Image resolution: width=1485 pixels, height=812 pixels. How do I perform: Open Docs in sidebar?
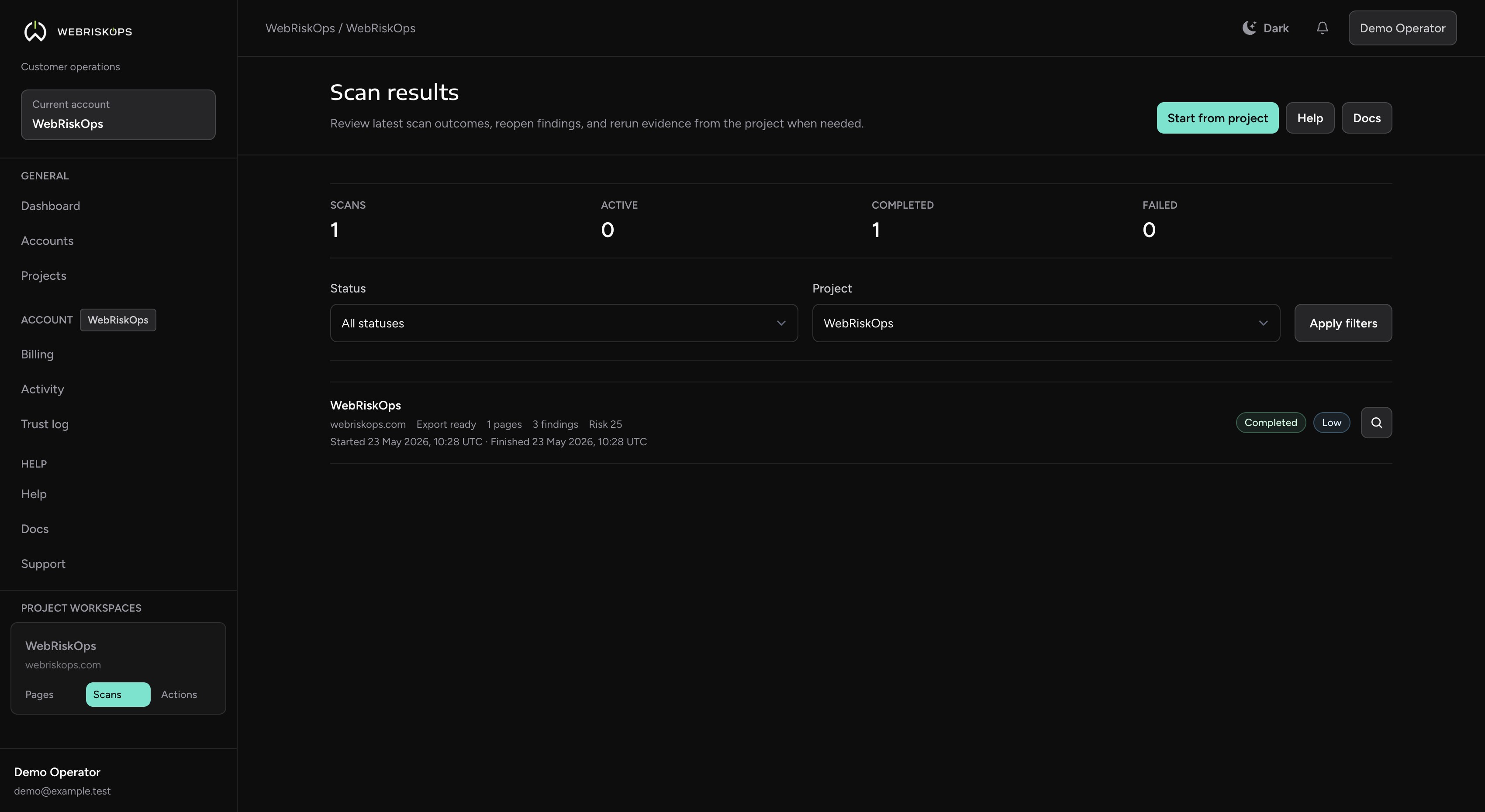click(x=35, y=529)
